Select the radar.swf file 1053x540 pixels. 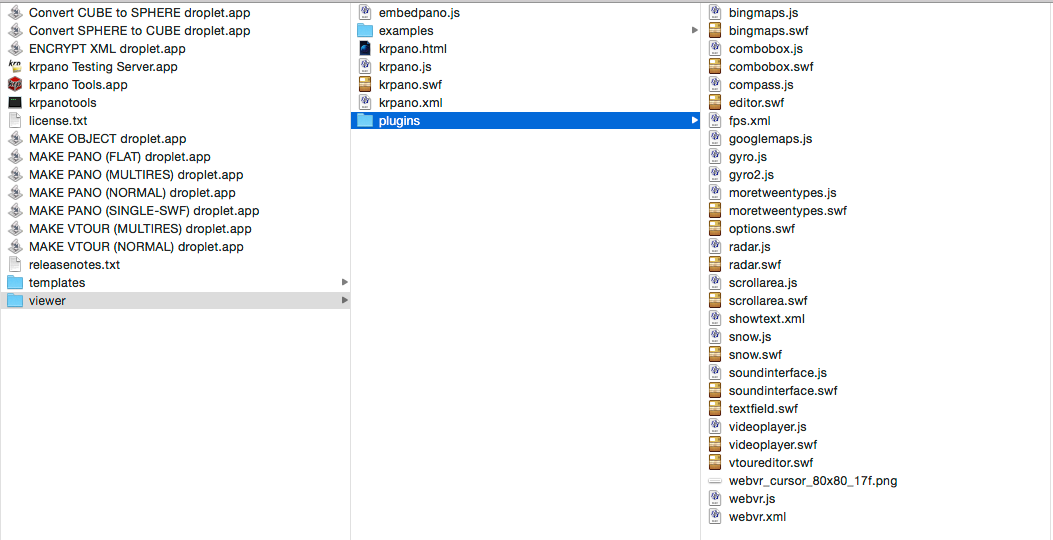pos(755,265)
